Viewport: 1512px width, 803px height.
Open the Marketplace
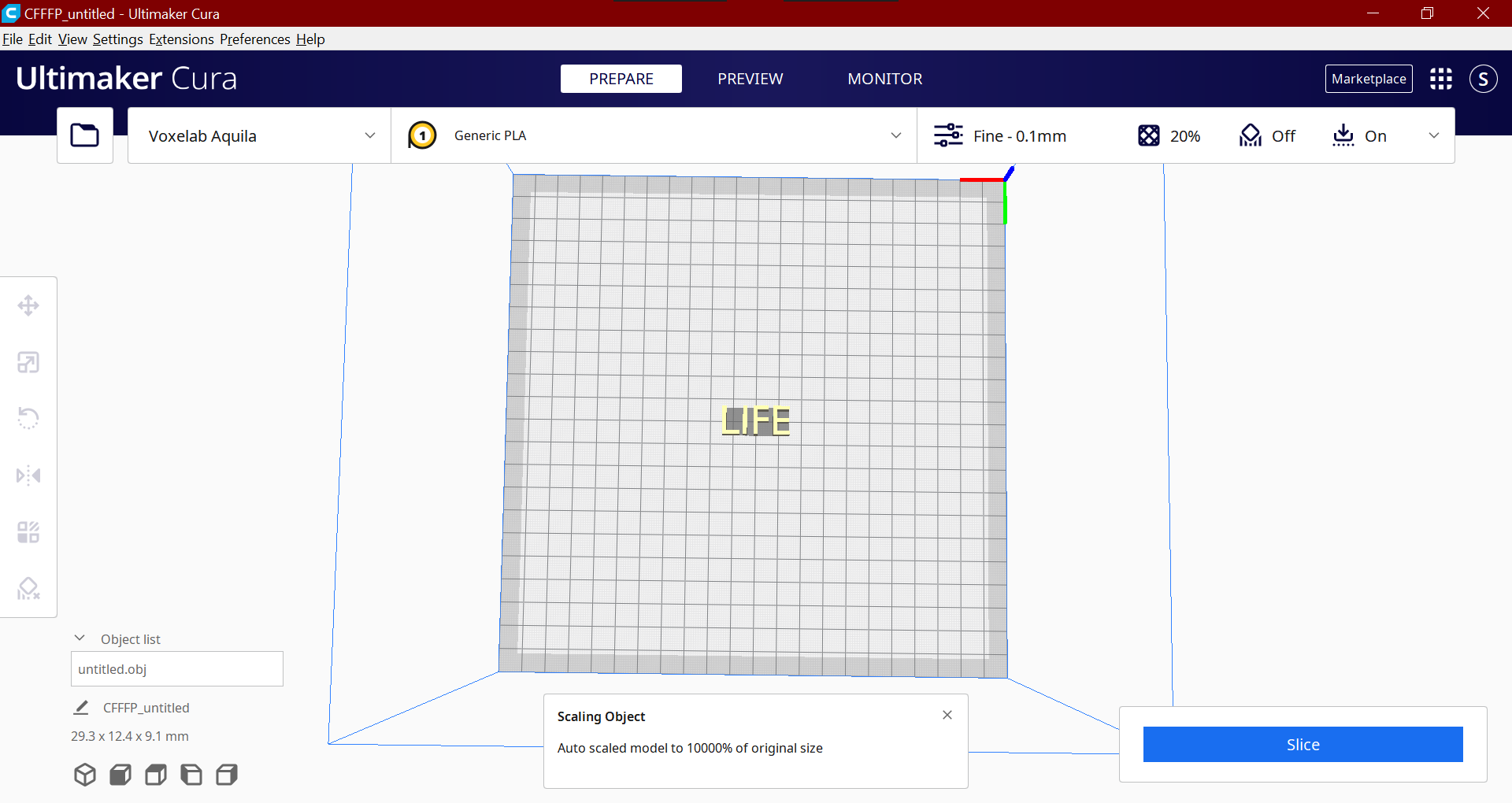[1369, 79]
